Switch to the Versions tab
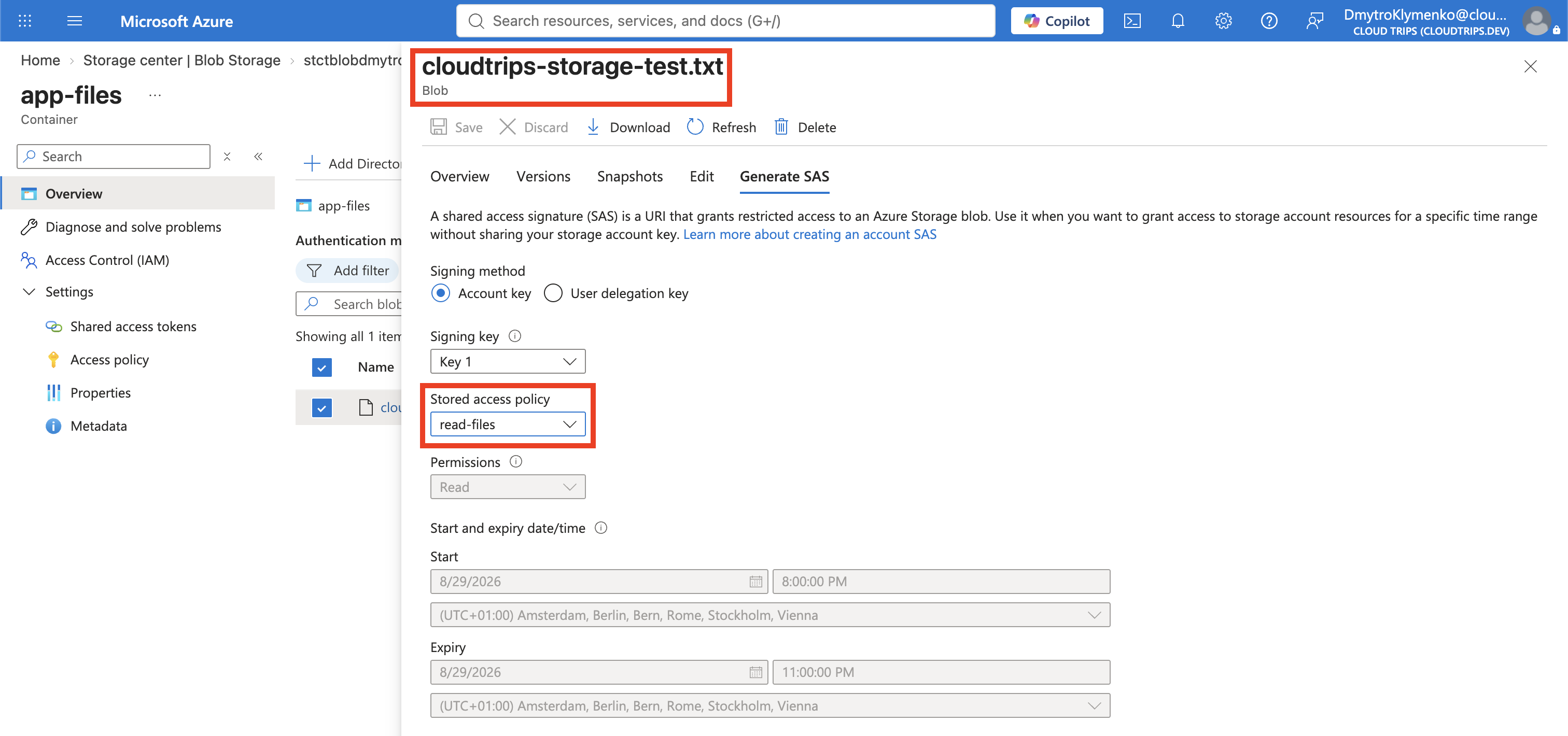 543,176
